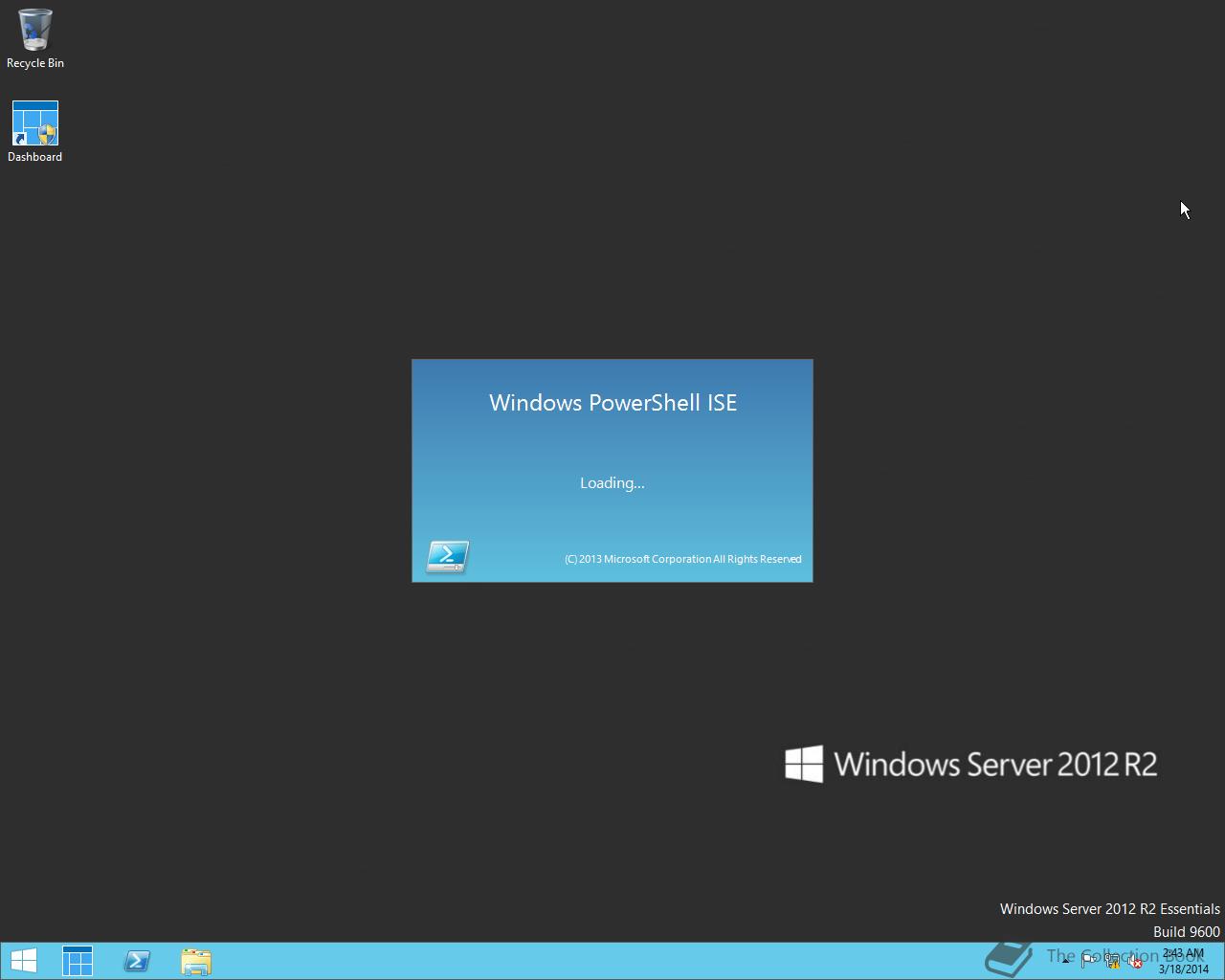Click the Build 9600 watermark text
This screenshot has height=980, width=1225.
[1187, 931]
